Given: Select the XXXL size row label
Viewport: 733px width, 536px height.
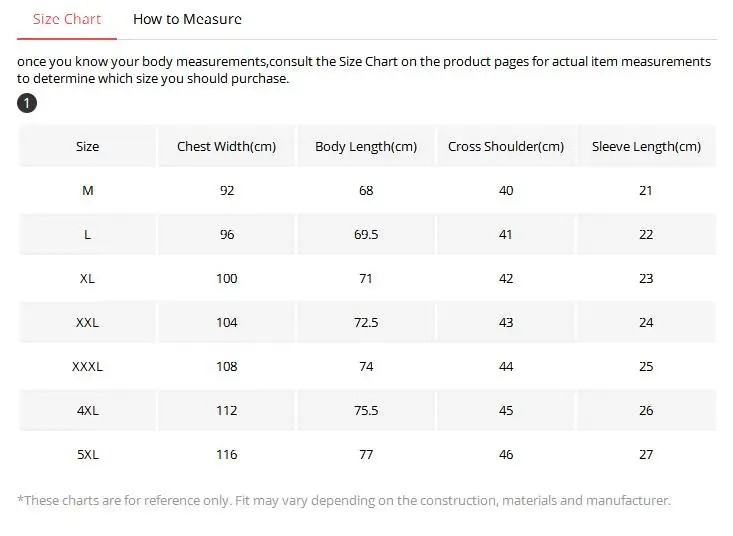Looking at the screenshot, I should (88, 366).
